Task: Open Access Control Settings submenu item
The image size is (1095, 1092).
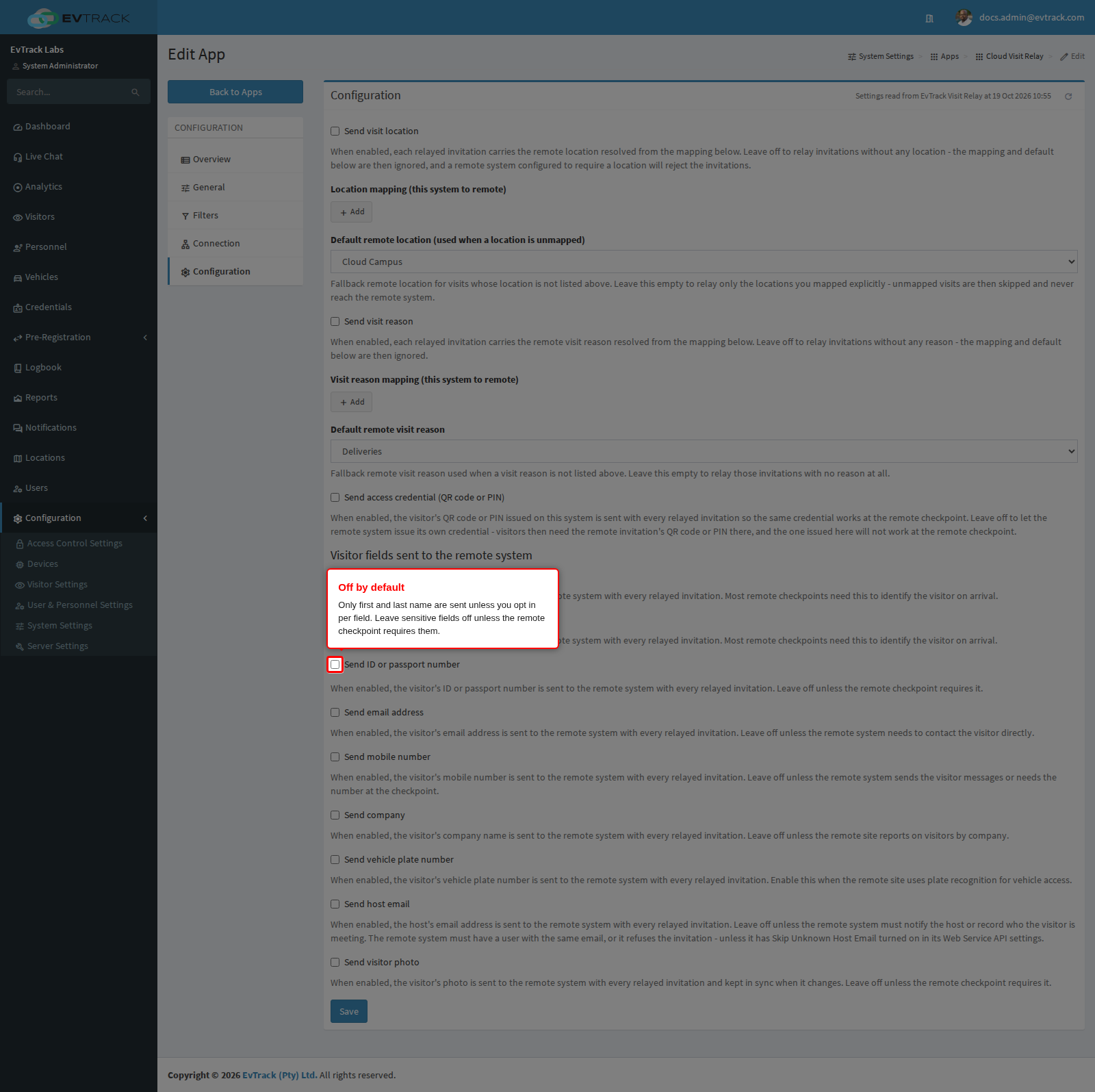Action: tap(75, 544)
